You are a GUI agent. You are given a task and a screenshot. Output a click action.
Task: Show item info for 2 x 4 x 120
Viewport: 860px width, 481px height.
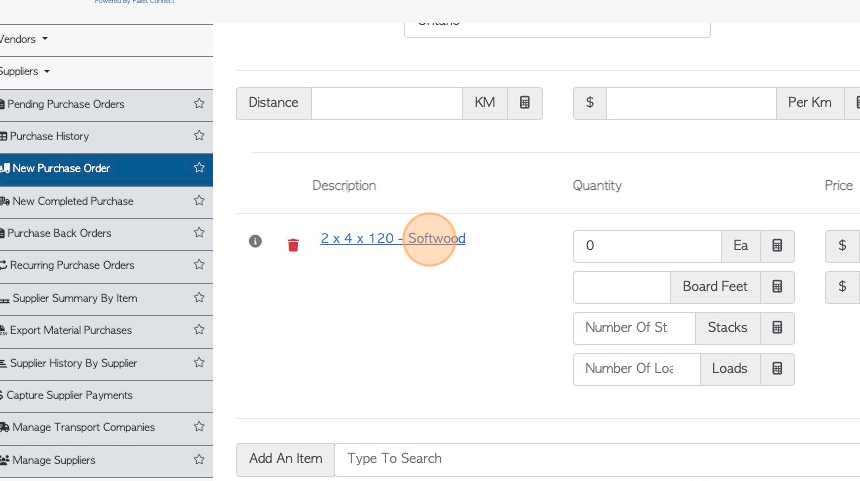click(255, 241)
